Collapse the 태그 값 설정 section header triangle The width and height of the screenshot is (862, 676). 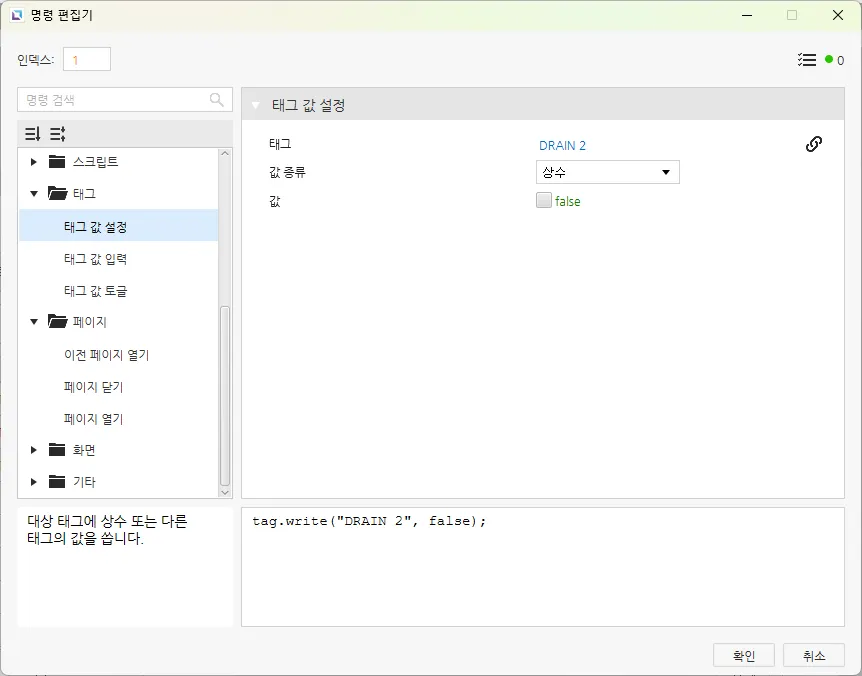[257, 105]
